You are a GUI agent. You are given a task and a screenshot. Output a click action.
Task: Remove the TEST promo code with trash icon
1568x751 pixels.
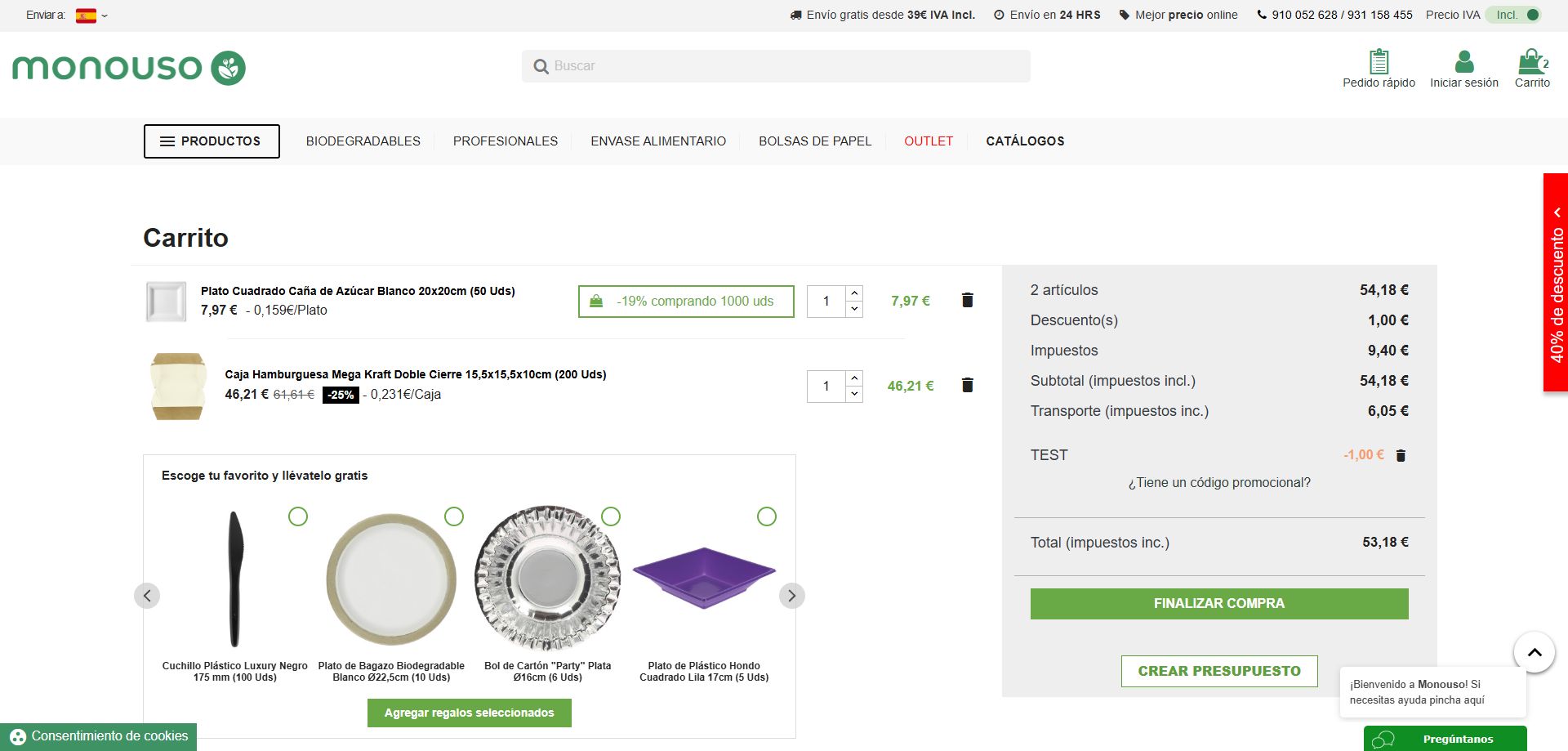point(1401,455)
